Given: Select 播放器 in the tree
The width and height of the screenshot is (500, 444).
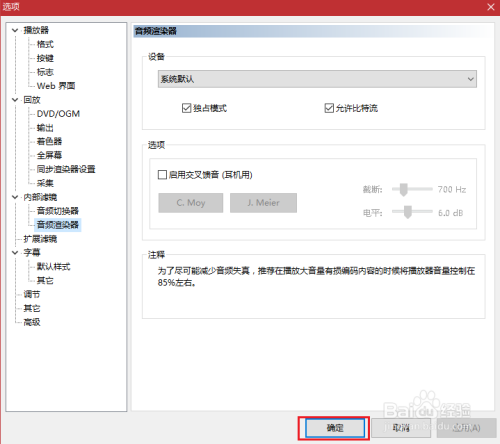Looking at the screenshot, I should [x=36, y=30].
